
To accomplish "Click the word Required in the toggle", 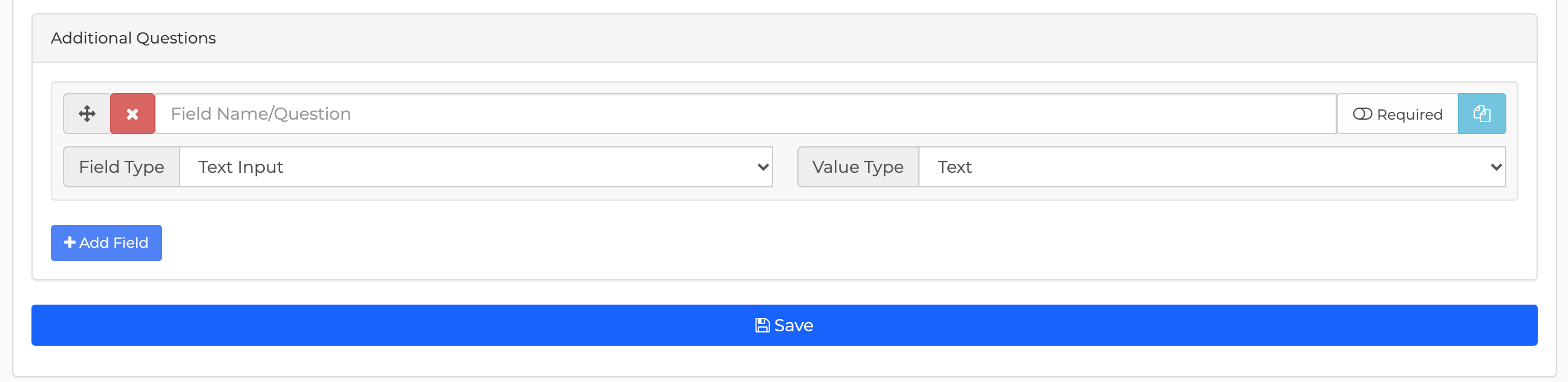I will [1410, 114].
